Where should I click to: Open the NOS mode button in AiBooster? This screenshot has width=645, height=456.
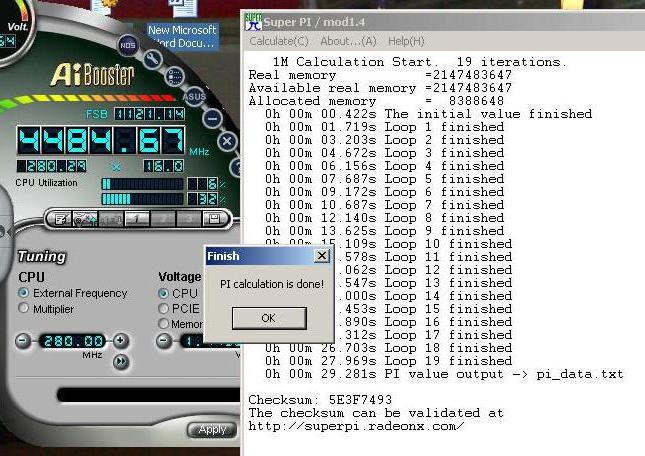point(128,45)
